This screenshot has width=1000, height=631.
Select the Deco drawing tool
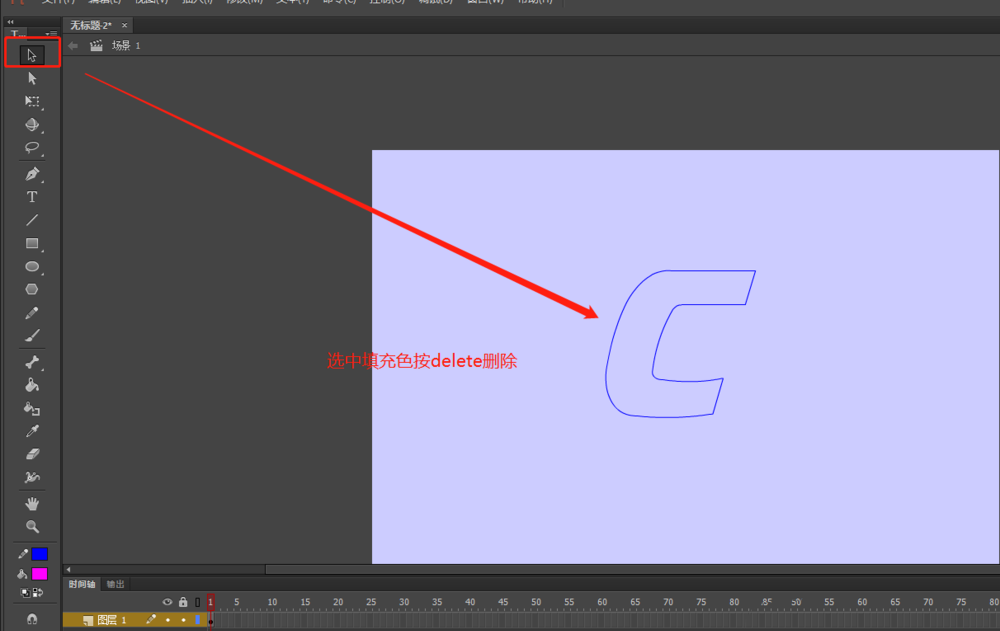32,477
